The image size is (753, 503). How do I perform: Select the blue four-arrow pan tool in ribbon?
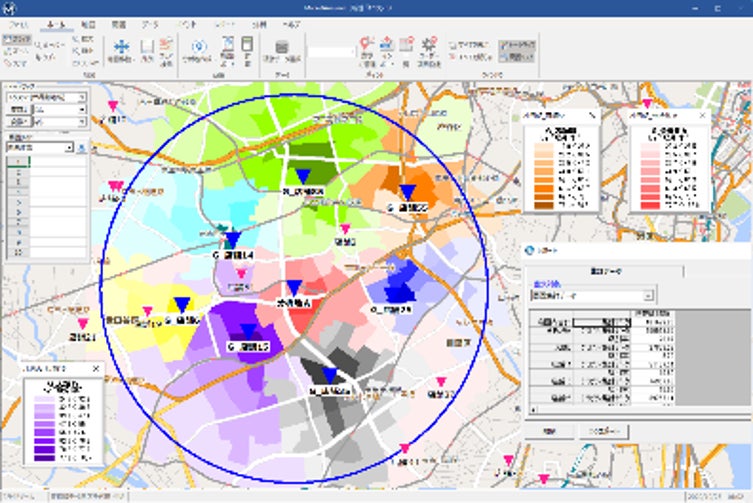[122, 45]
